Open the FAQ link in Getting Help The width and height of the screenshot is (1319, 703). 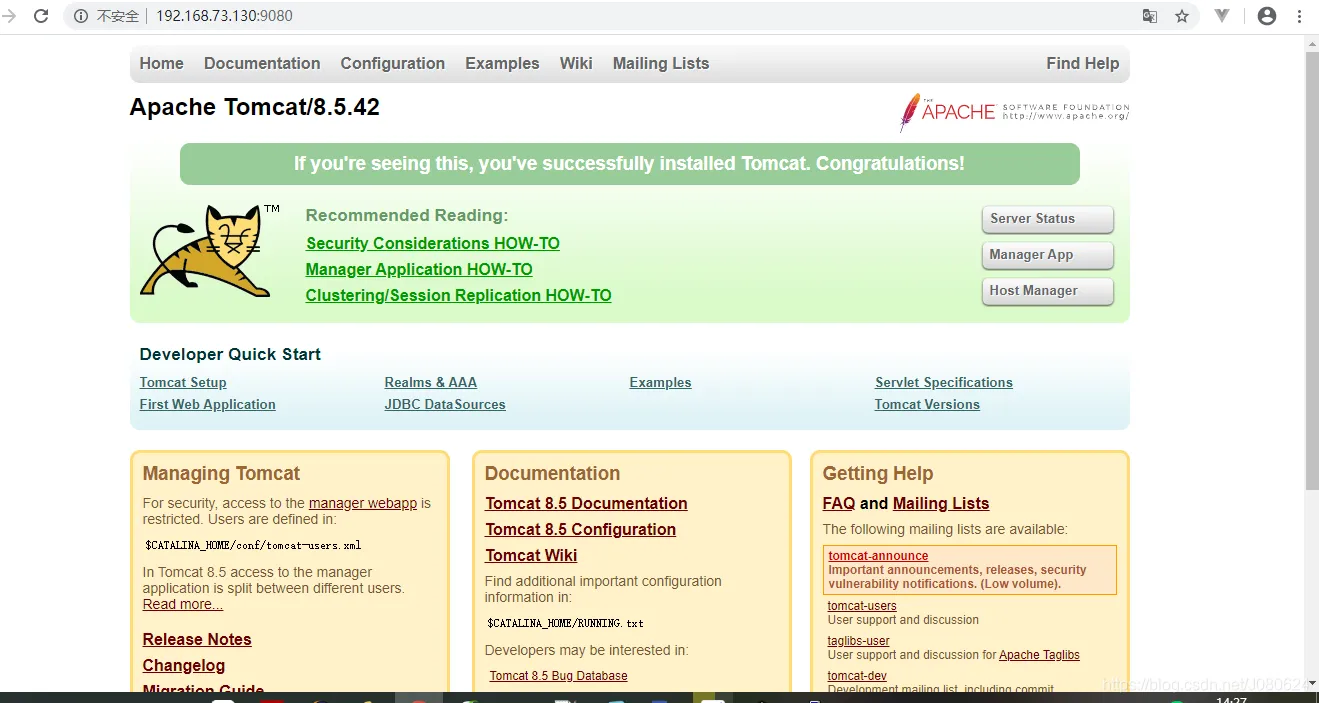point(839,503)
